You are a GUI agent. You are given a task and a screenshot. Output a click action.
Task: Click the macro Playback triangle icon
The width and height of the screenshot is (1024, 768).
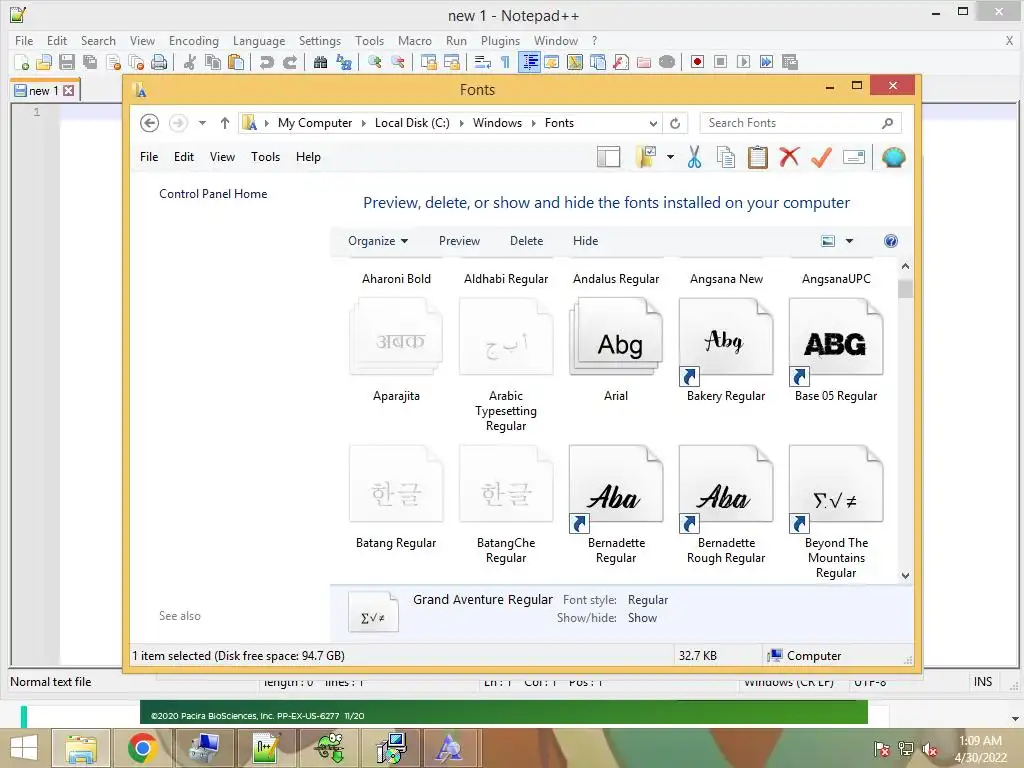tap(743, 62)
